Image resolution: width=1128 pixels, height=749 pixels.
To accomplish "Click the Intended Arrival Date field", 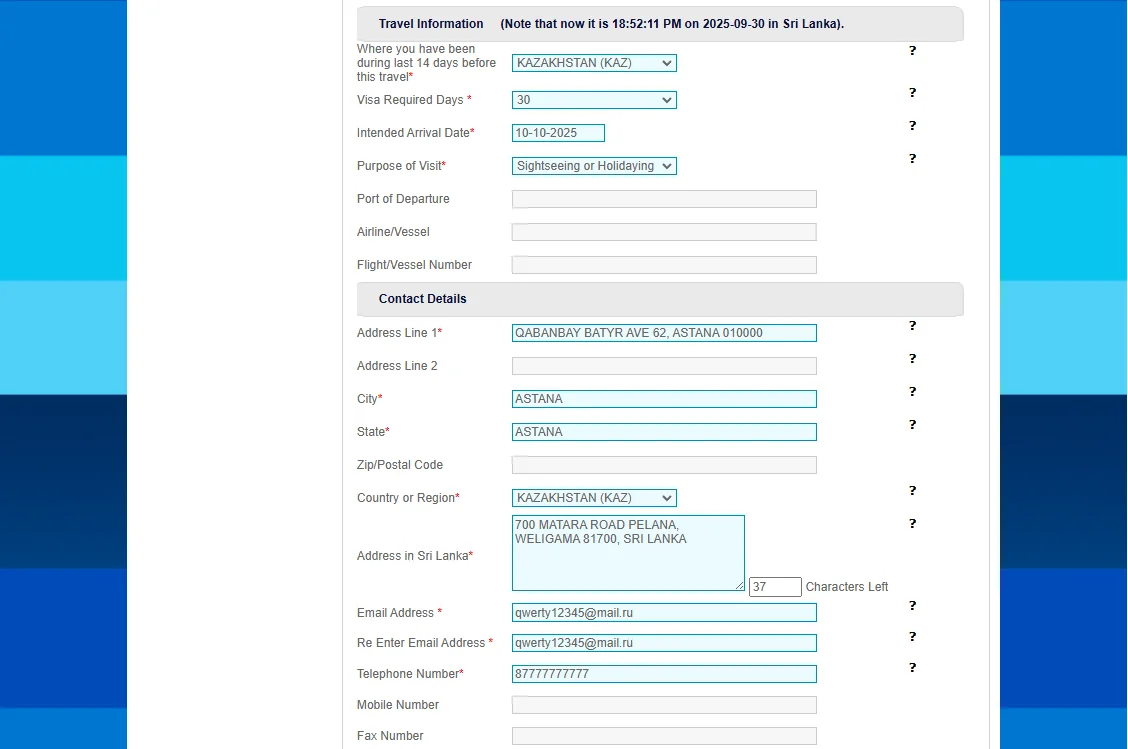I will tap(558, 133).
